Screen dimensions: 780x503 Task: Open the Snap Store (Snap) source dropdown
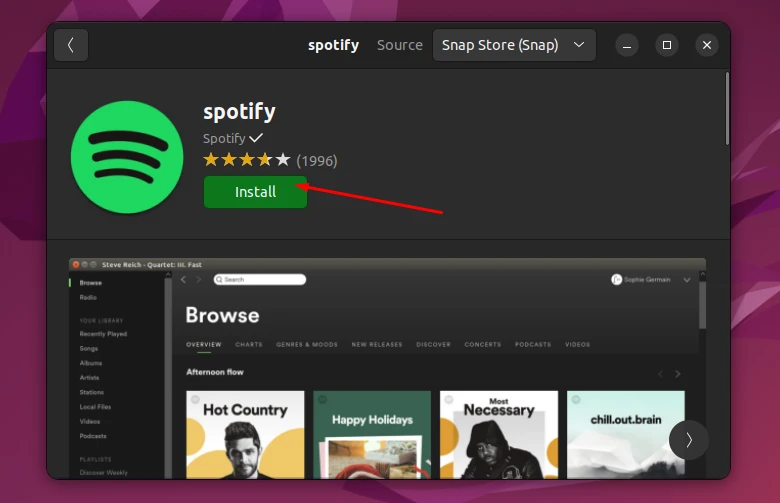click(x=514, y=45)
